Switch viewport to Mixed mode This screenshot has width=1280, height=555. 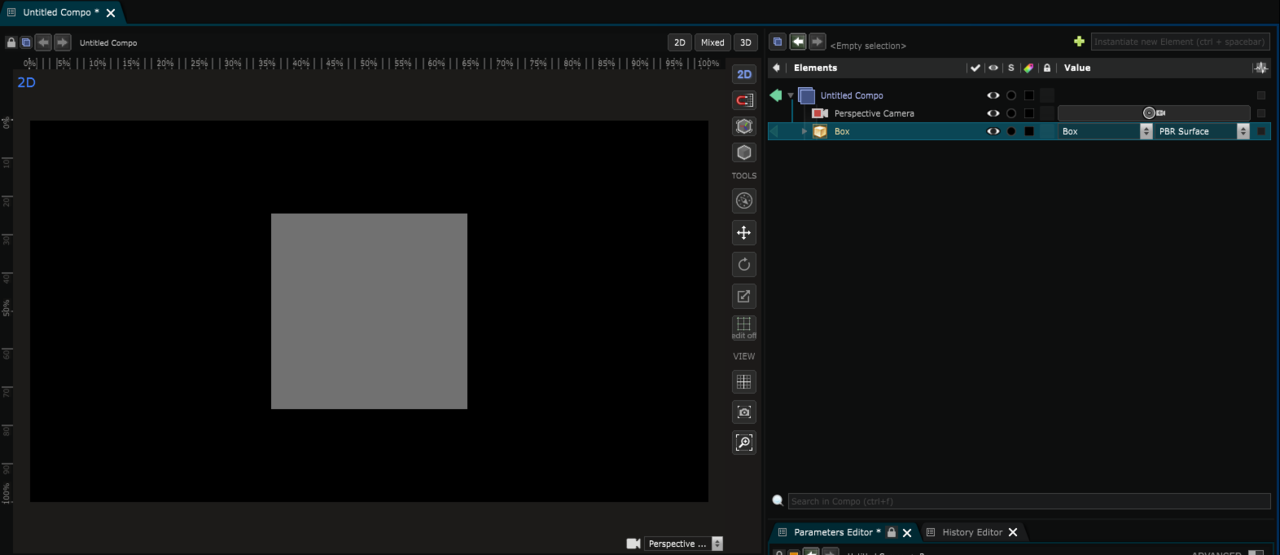click(x=713, y=43)
